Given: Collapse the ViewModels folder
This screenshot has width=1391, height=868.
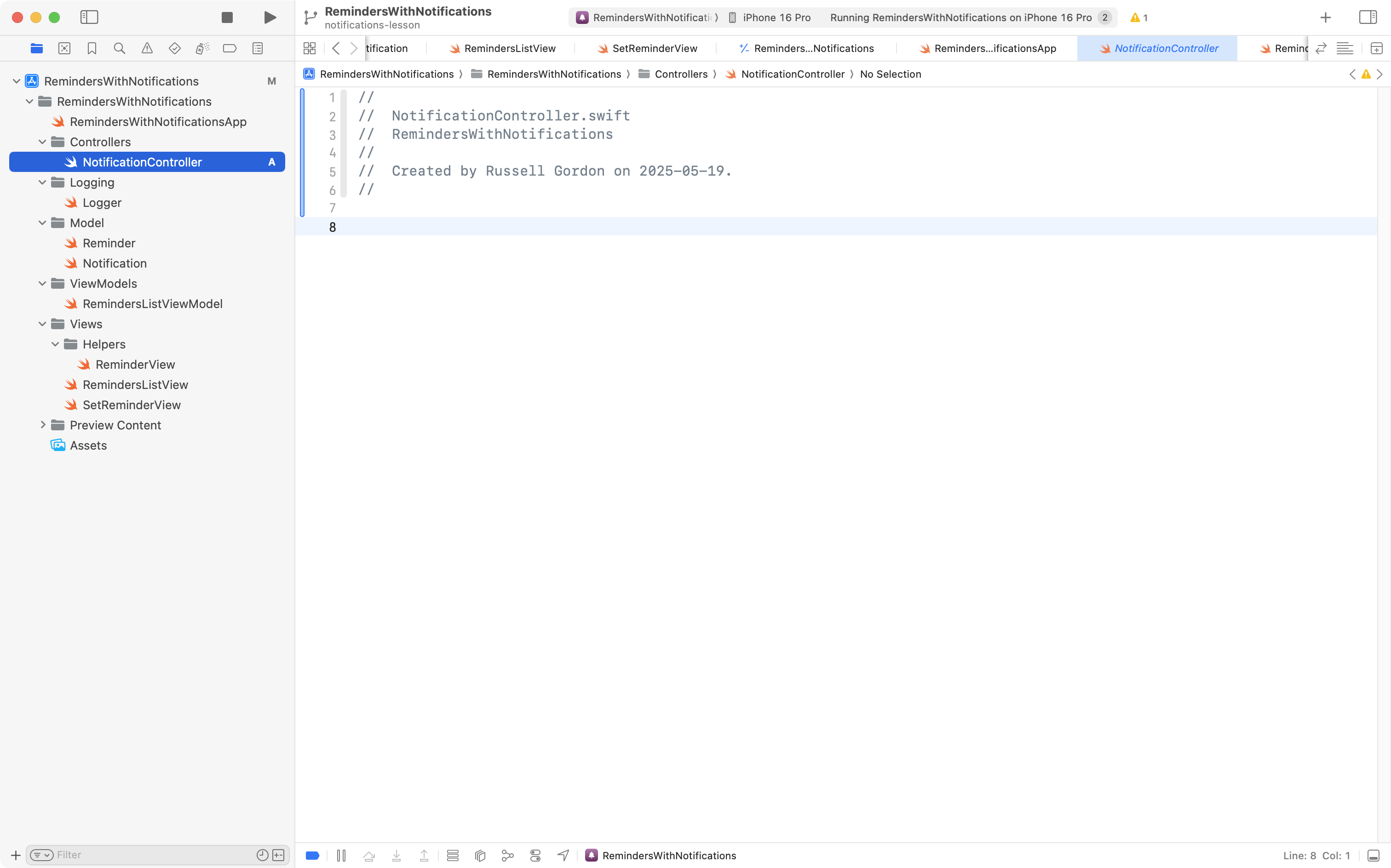Looking at the screenshot, I should [42, 284].
